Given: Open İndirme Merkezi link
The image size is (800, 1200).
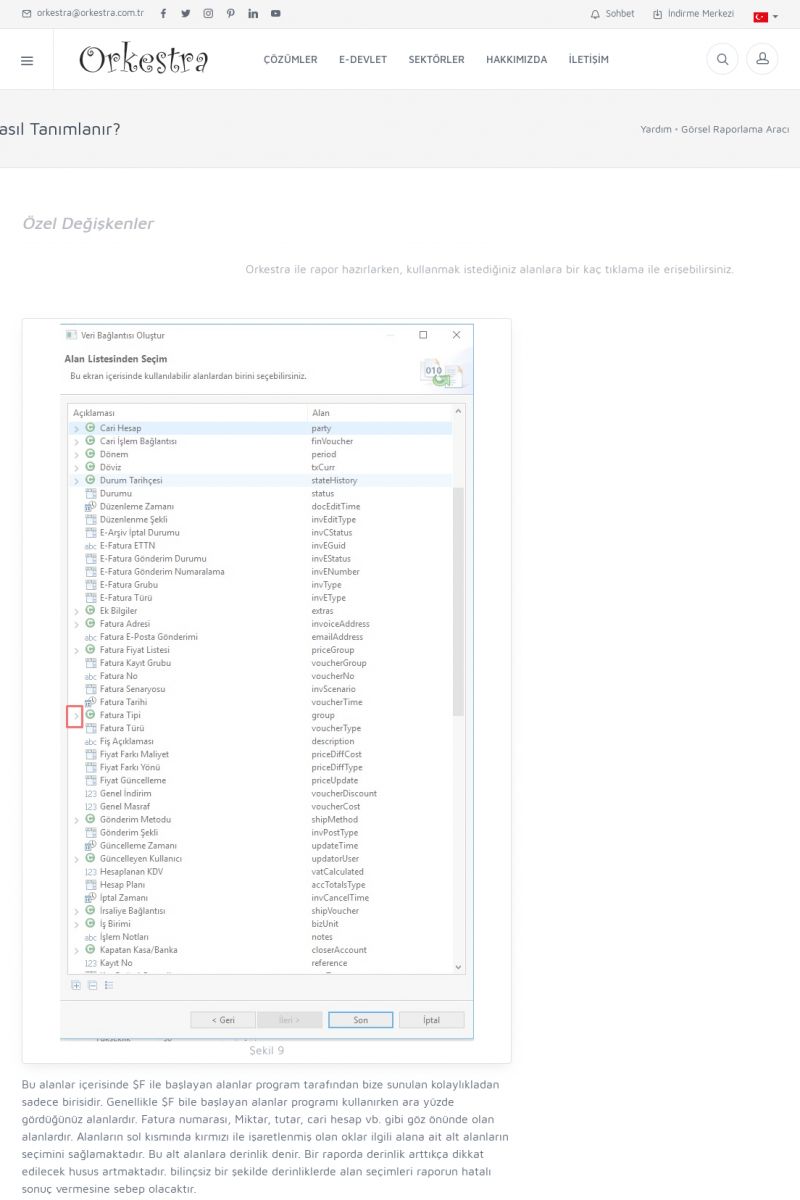Looking at the screenshot, I should pos(693,14).
